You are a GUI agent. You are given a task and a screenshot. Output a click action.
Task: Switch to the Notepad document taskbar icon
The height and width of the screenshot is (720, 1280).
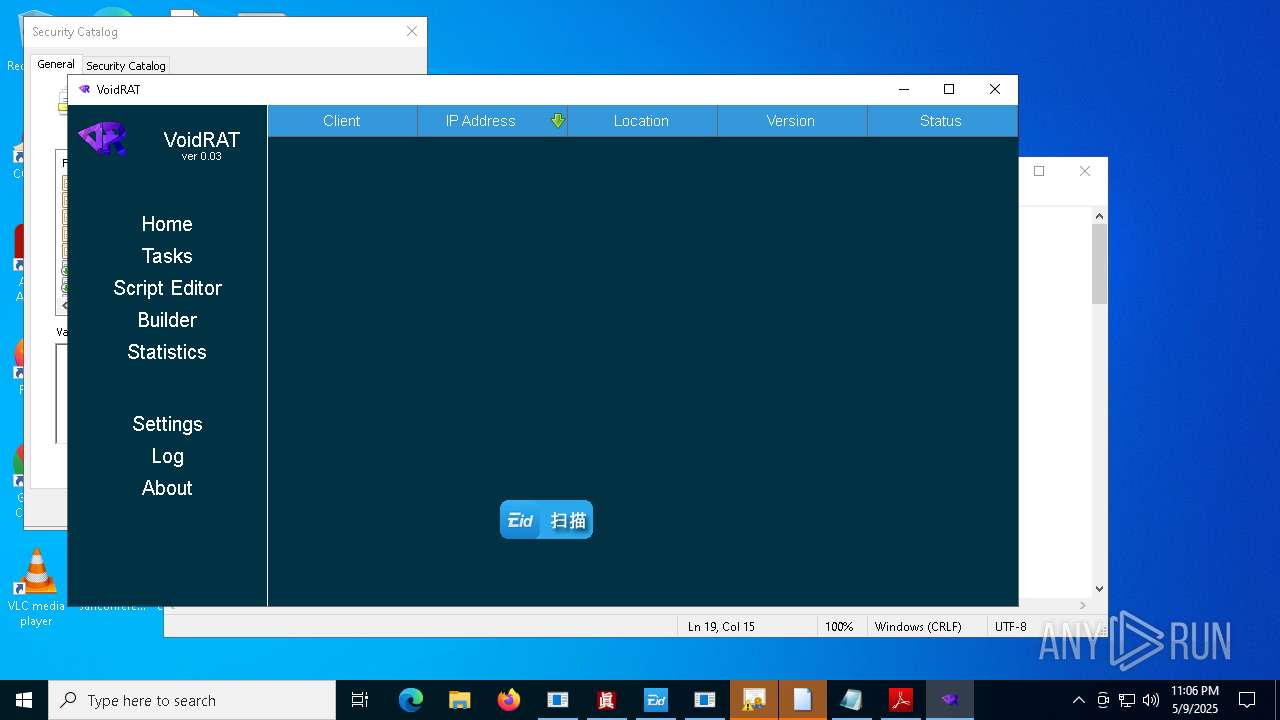803,700
